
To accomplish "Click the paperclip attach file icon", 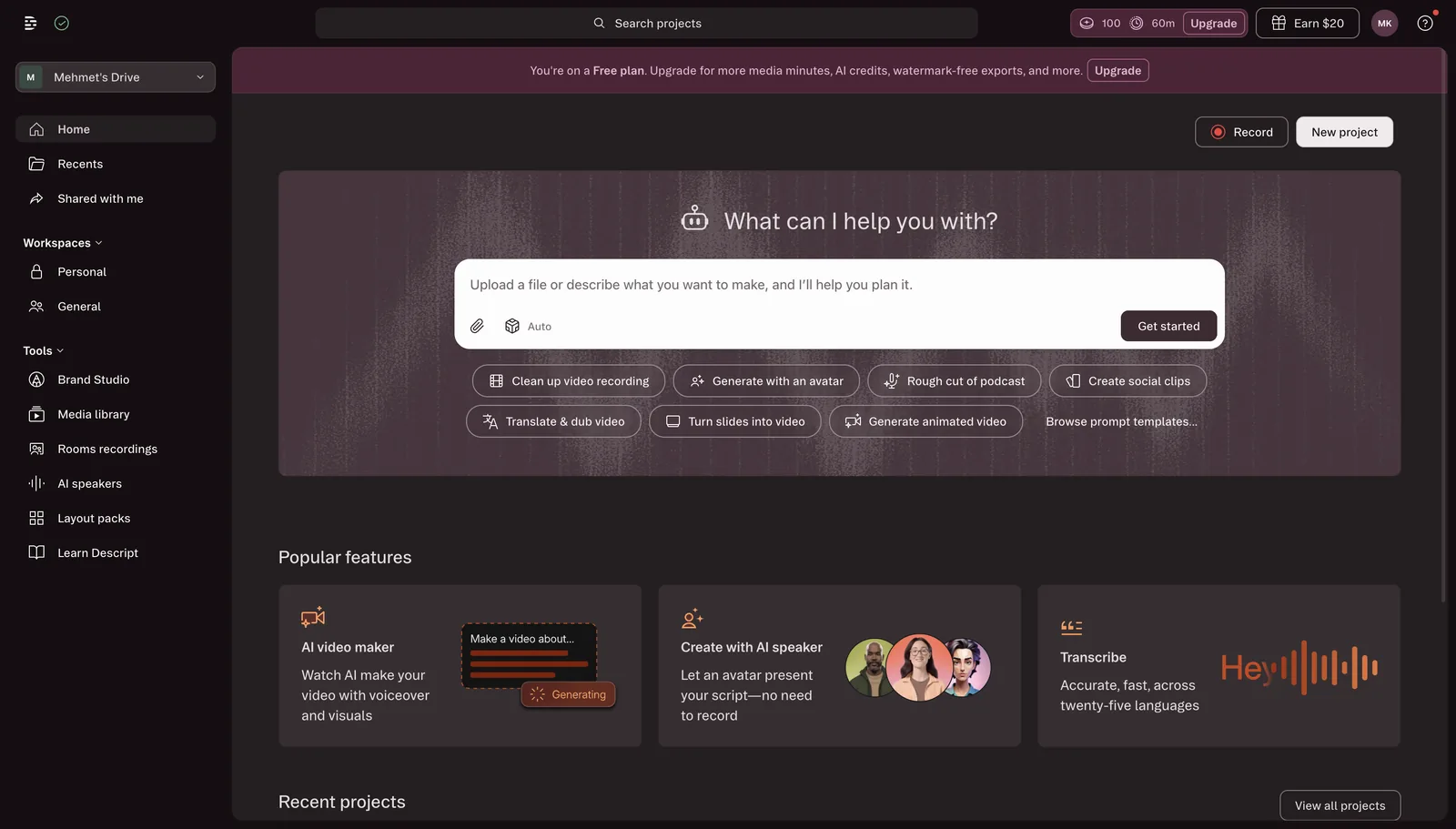I will click(477, 326).
